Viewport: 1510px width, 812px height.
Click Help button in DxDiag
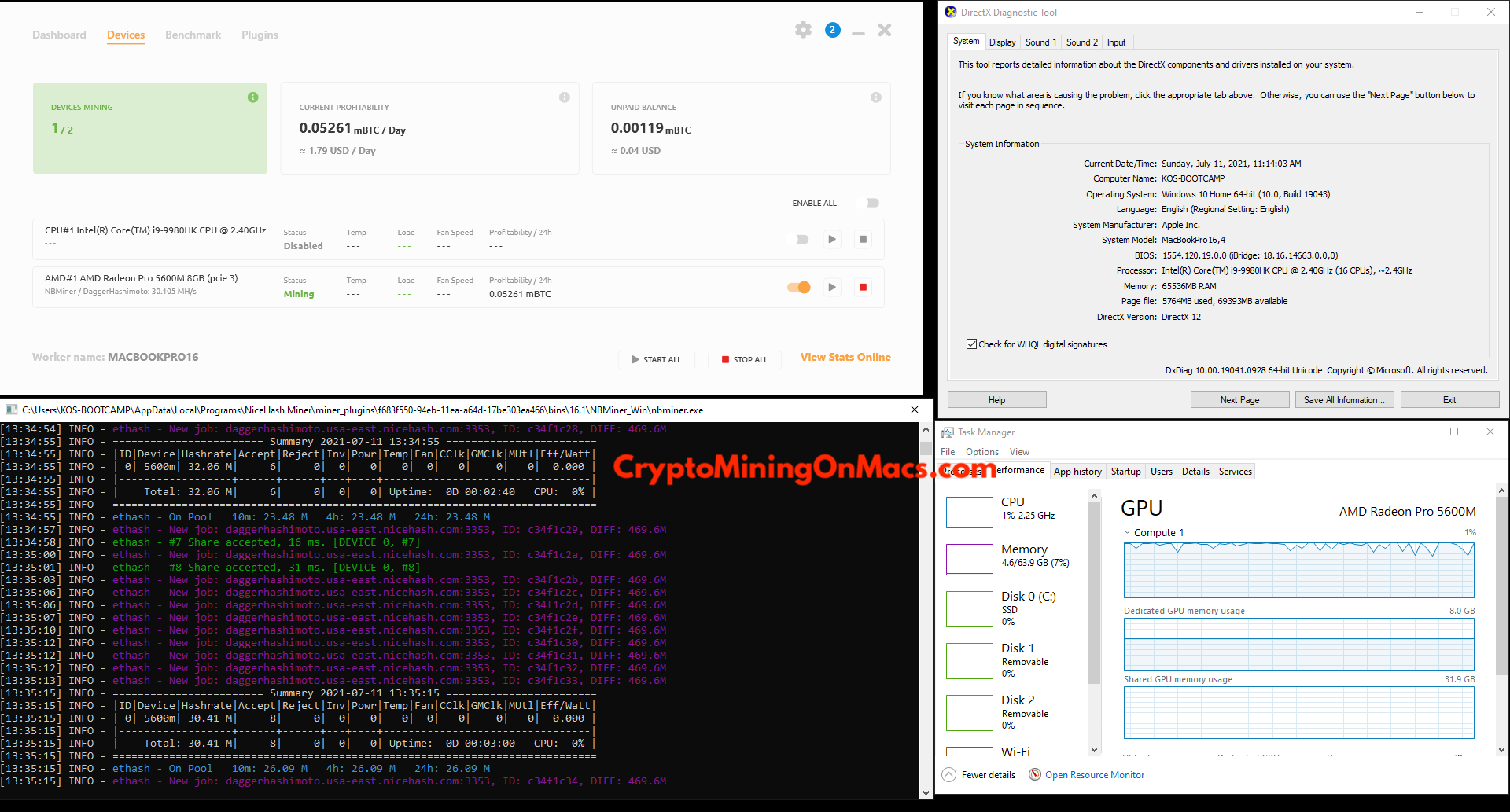tap(996, 400)
